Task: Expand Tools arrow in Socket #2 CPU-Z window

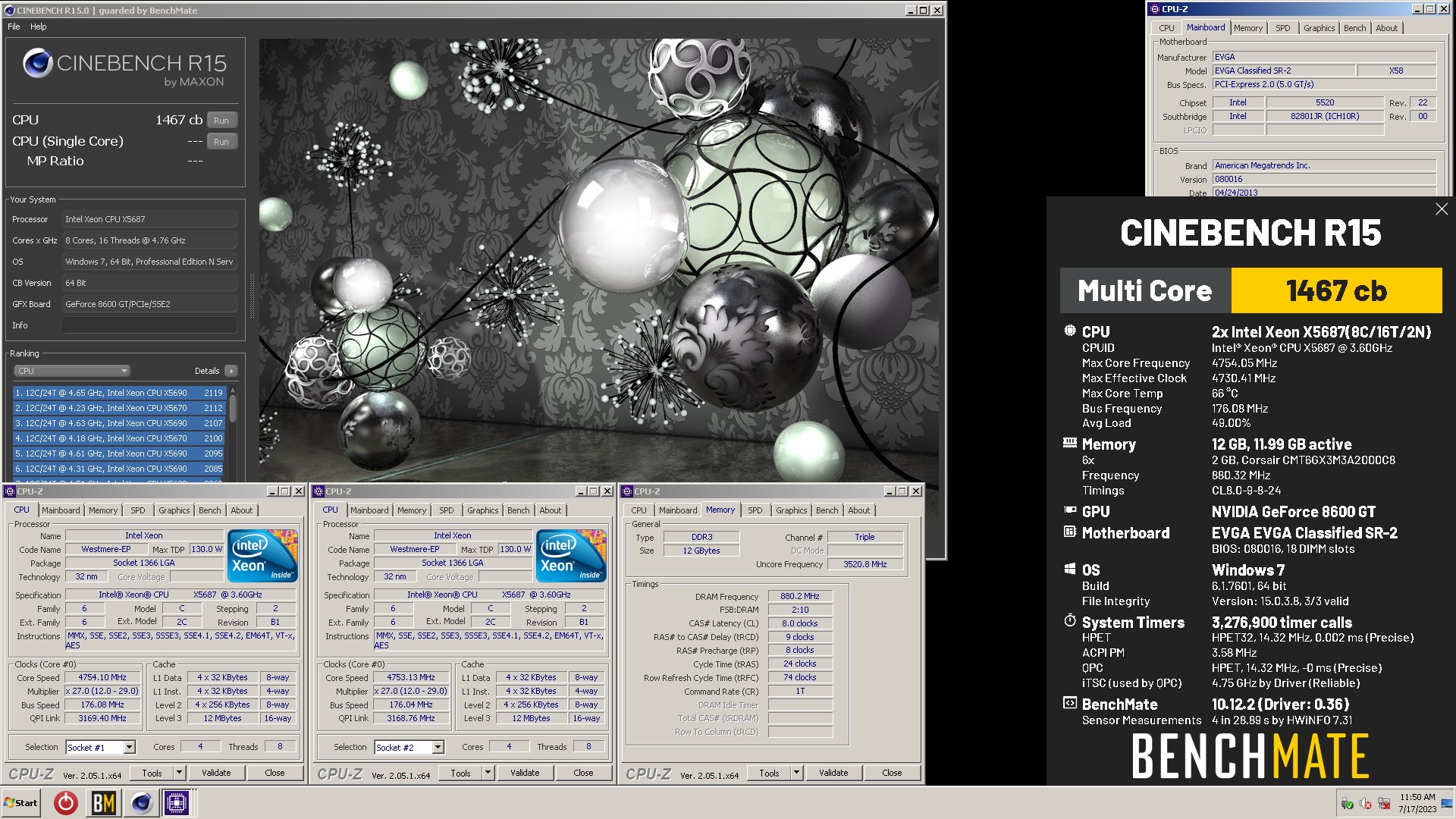Action: (488, 773)
